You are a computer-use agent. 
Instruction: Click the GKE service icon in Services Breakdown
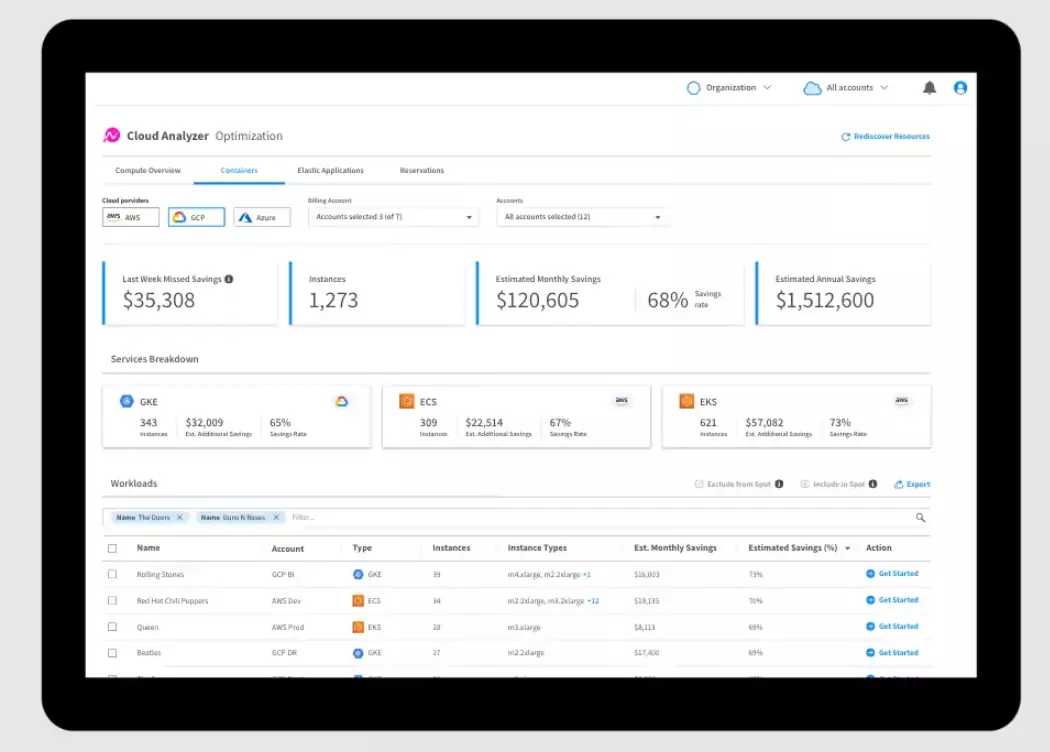126,401
